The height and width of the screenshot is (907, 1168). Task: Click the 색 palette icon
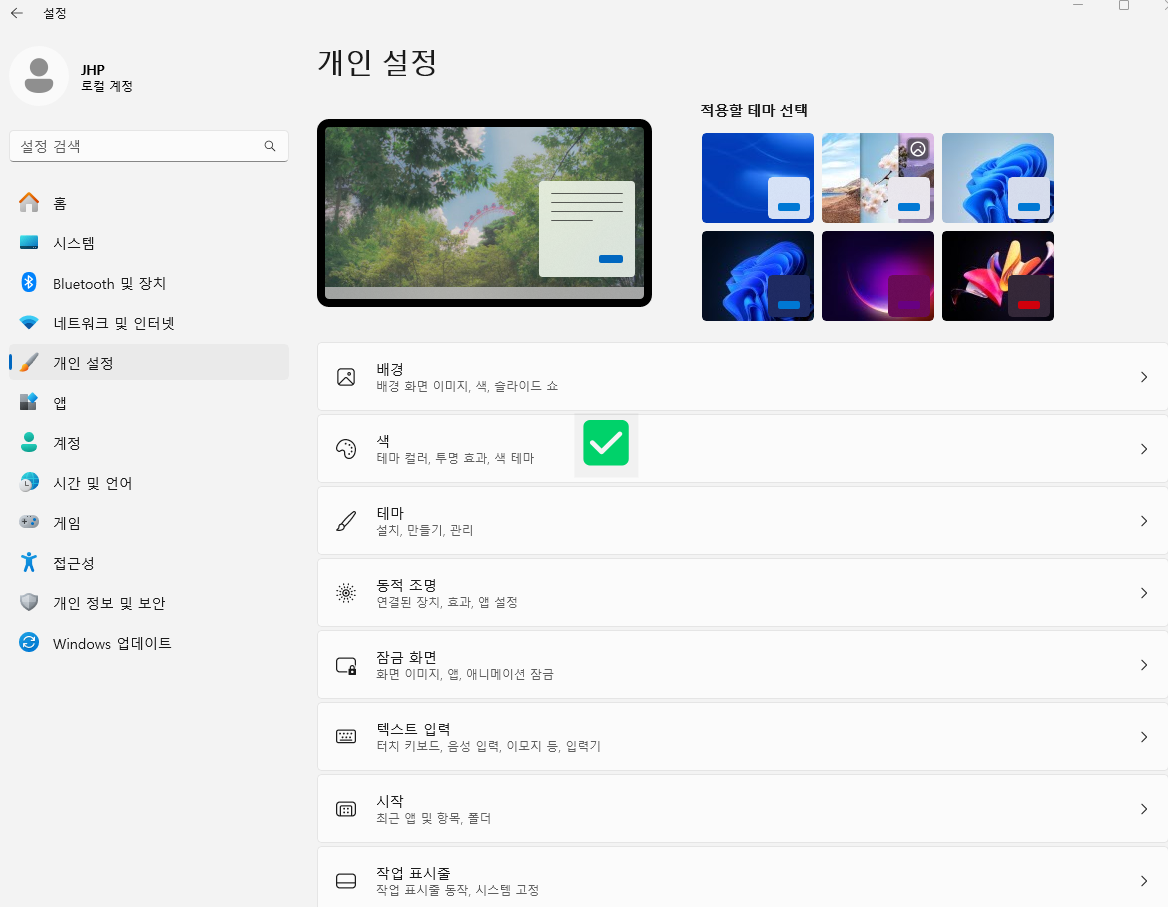pyautogui.click(x=346, y=449)
